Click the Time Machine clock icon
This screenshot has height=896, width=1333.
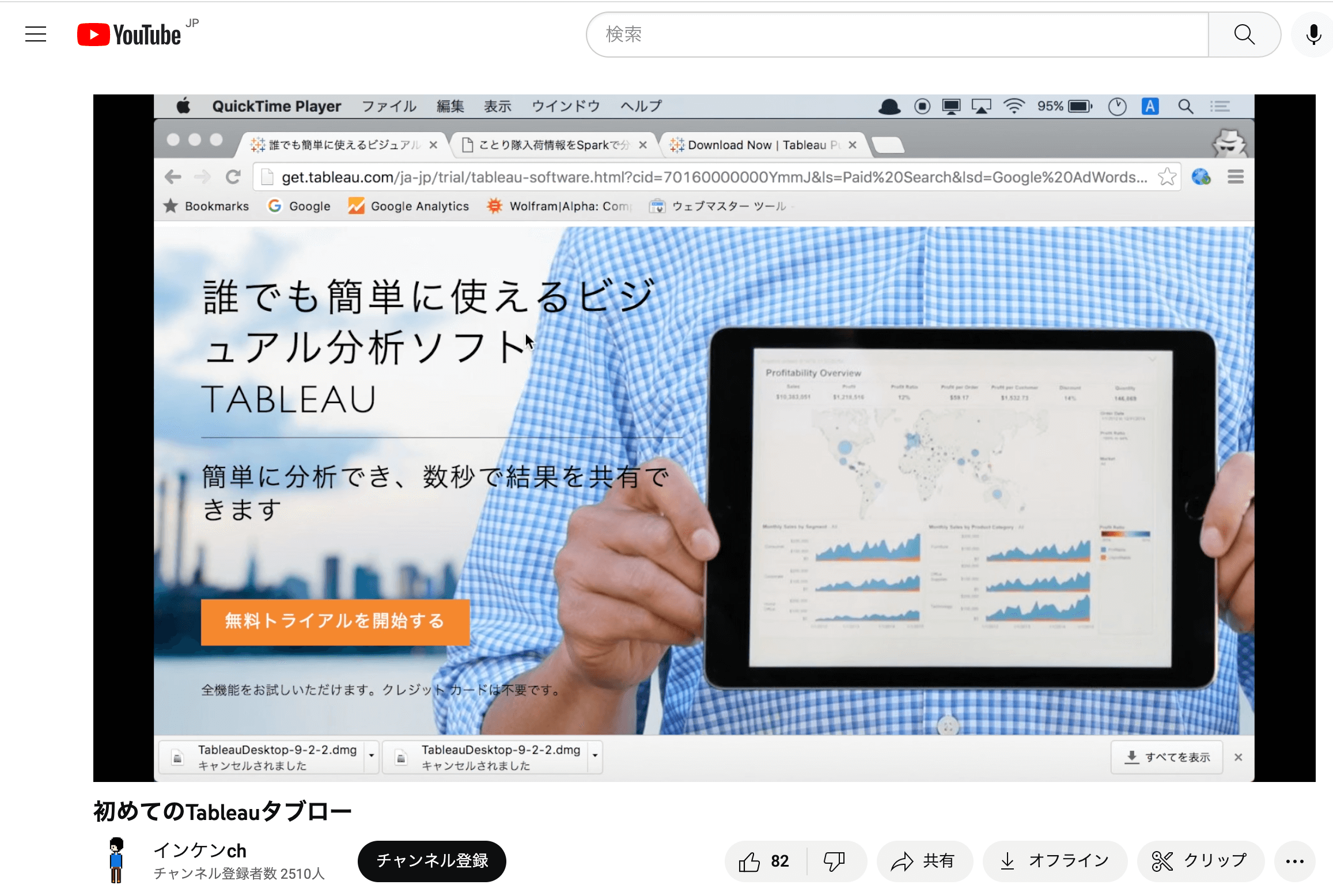(1117, 107)
